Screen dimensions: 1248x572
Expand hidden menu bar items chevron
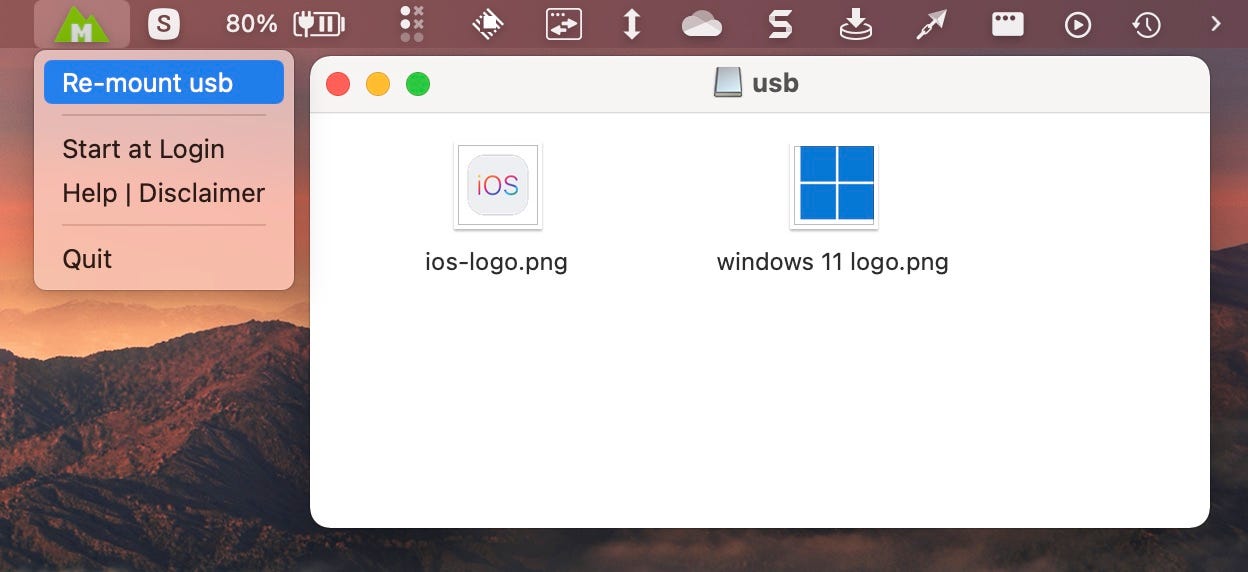[1216, 23]
